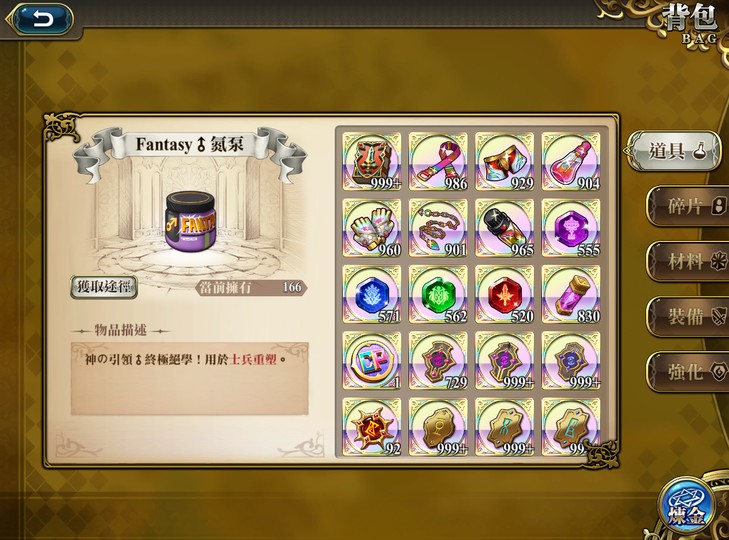Select the gloves item showing 960
Viewport: 729px width, 540px height.
click(372, 227)
